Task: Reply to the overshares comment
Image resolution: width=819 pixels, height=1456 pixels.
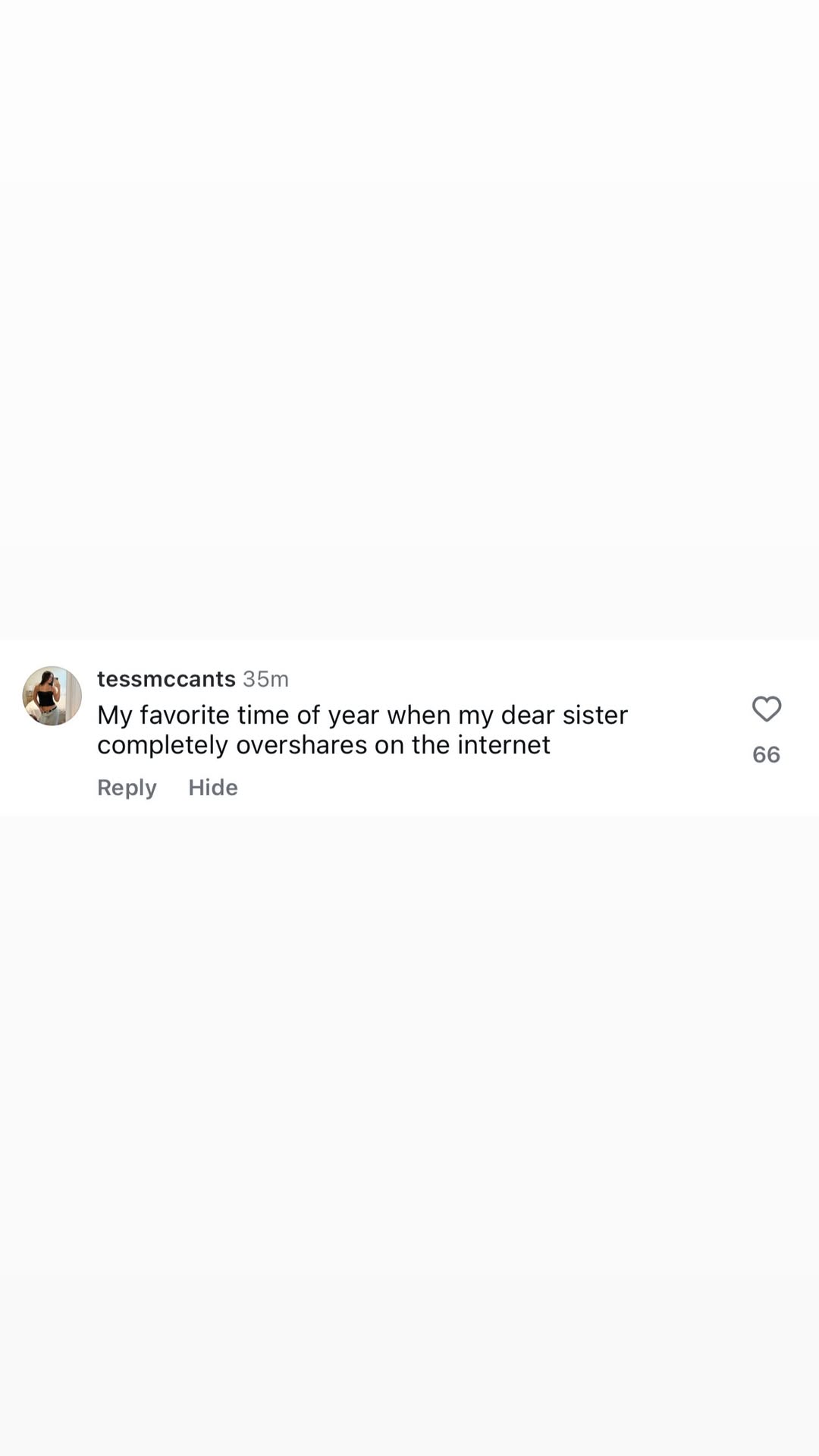Action: 127,788
